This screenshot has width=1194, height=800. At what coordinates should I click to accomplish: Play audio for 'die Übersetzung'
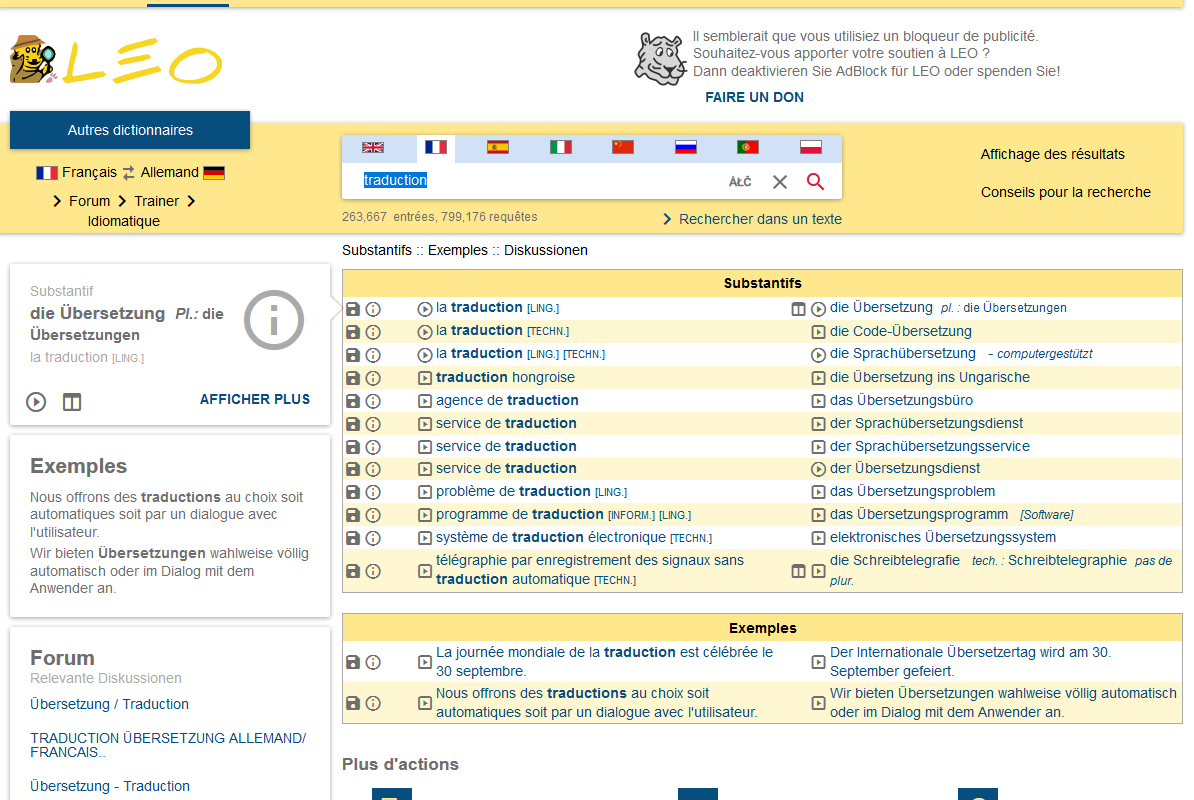[819, 309]
